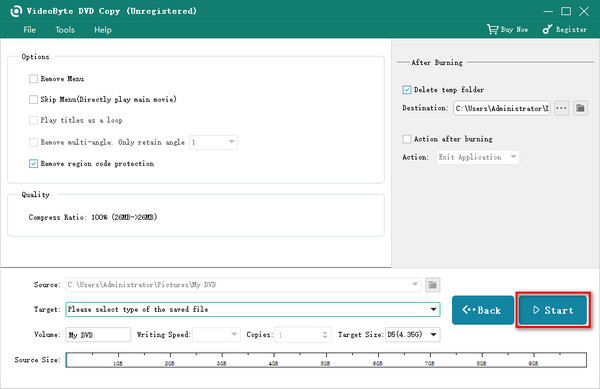
Task: Open the File menu
Action: point(29,30)
